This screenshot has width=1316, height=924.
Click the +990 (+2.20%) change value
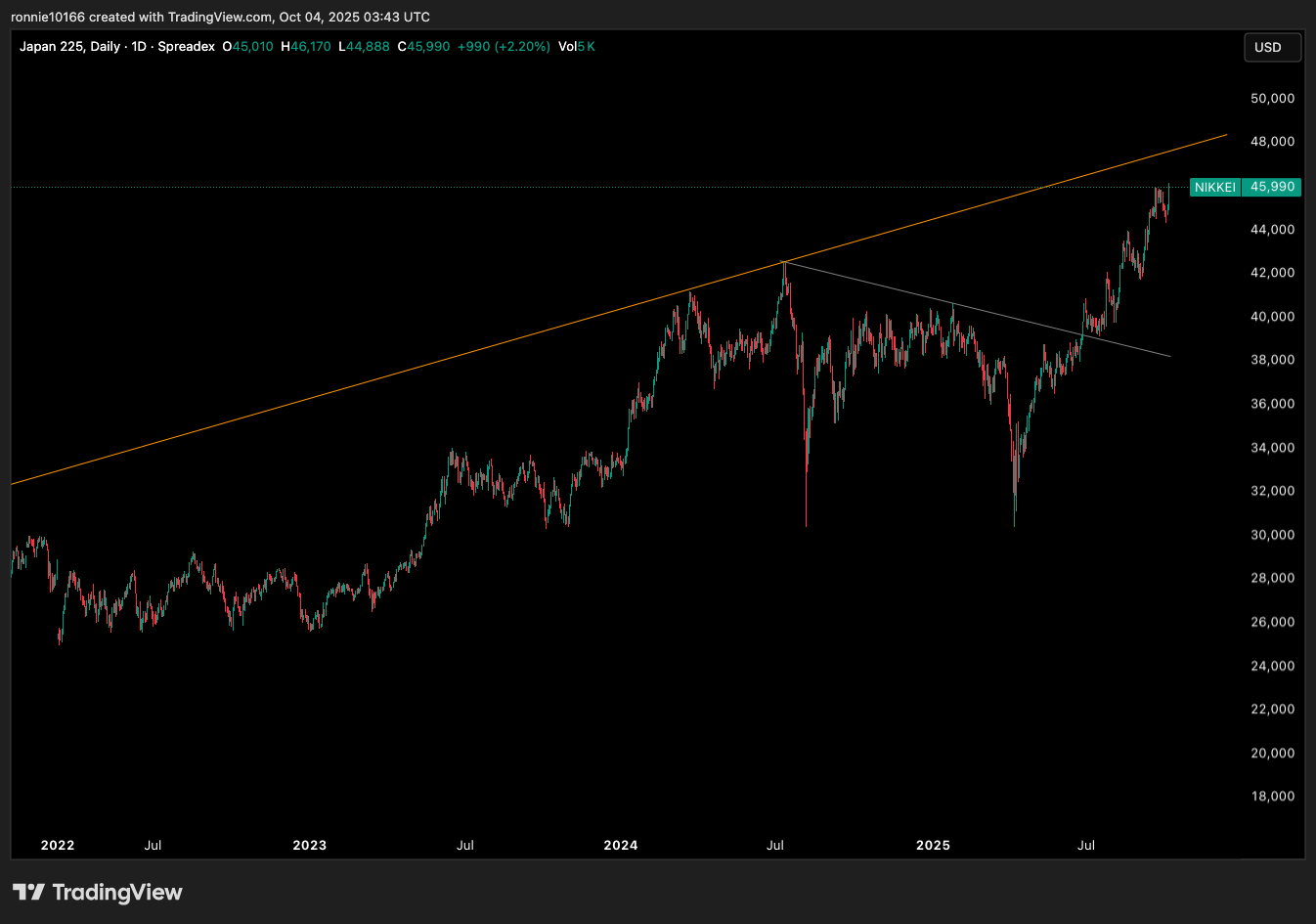[504, 46]
